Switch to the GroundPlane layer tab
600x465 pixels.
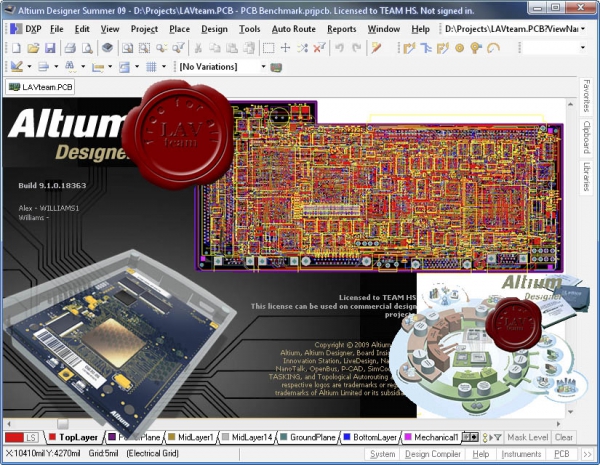pyautogui.click(x=308, y=437)
